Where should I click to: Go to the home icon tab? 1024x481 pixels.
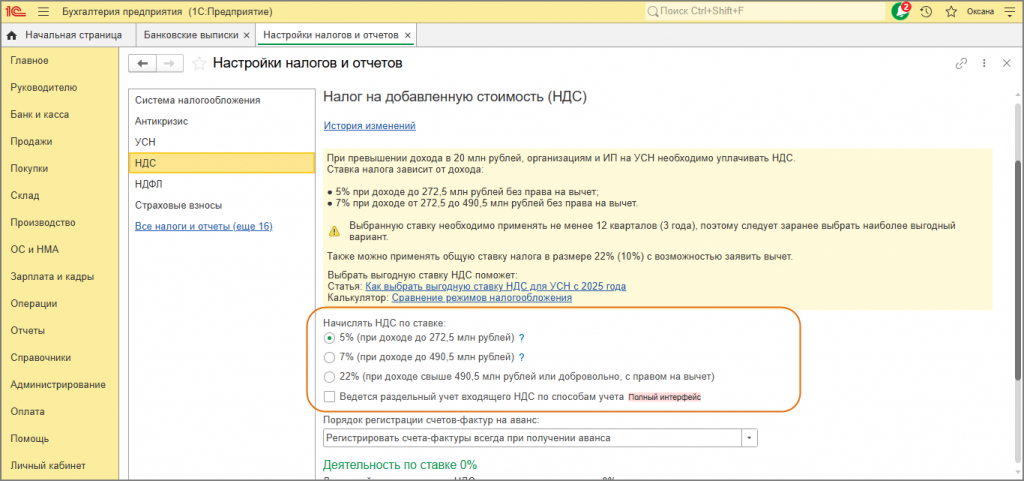(12, 35)
